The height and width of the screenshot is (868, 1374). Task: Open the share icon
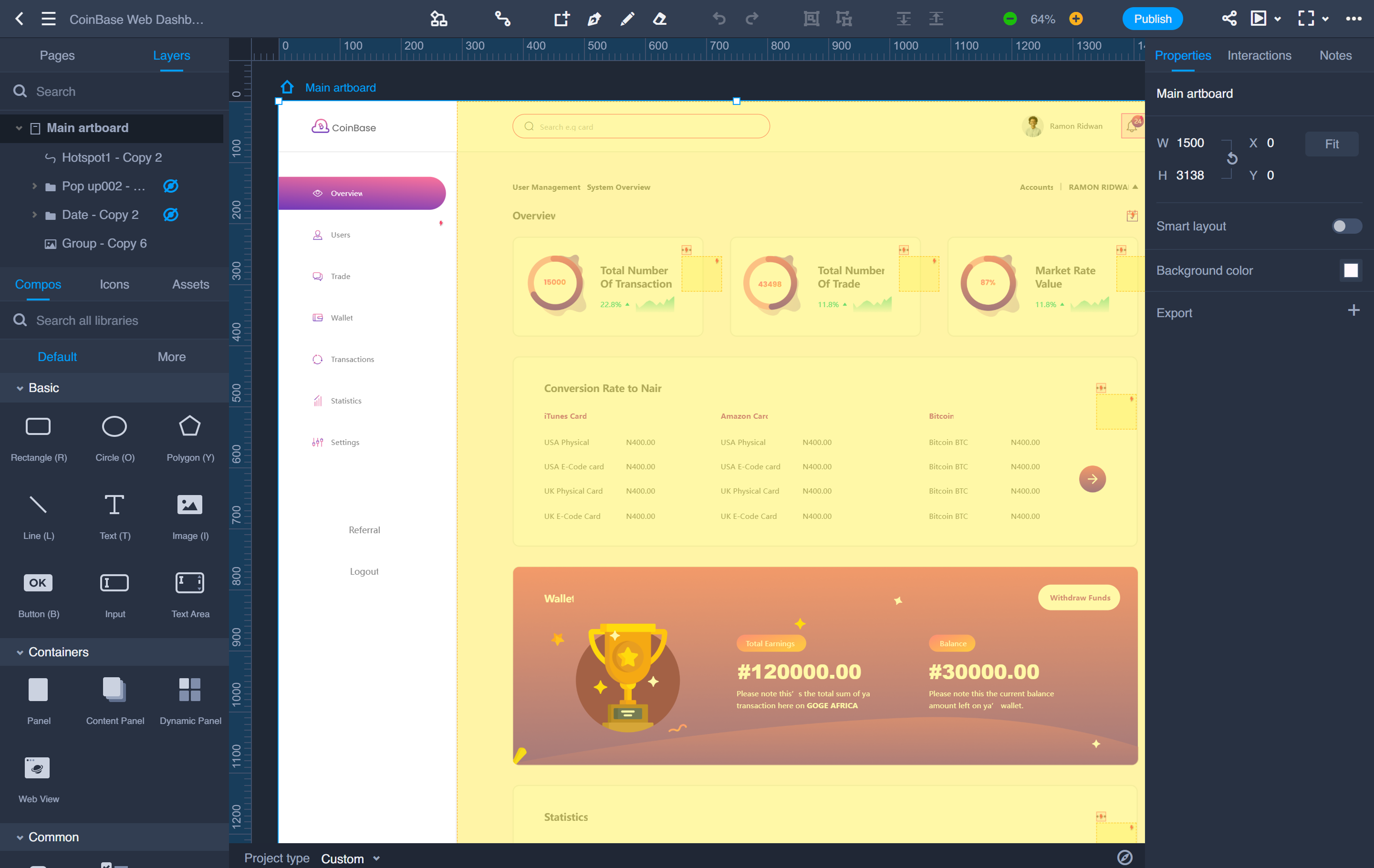point(1229,19)
